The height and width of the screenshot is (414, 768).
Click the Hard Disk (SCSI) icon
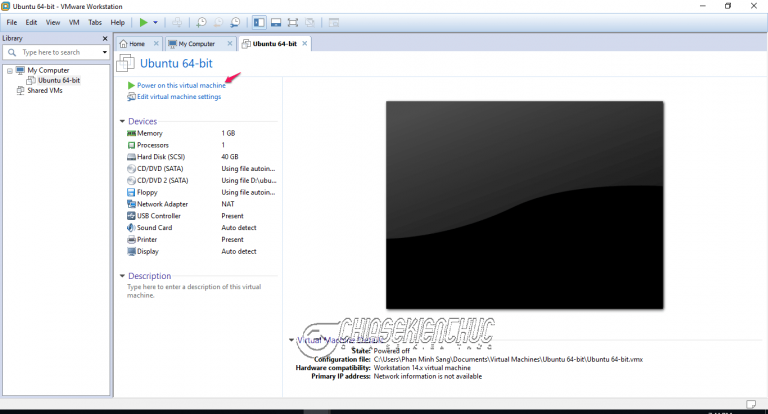pos(131,157)
